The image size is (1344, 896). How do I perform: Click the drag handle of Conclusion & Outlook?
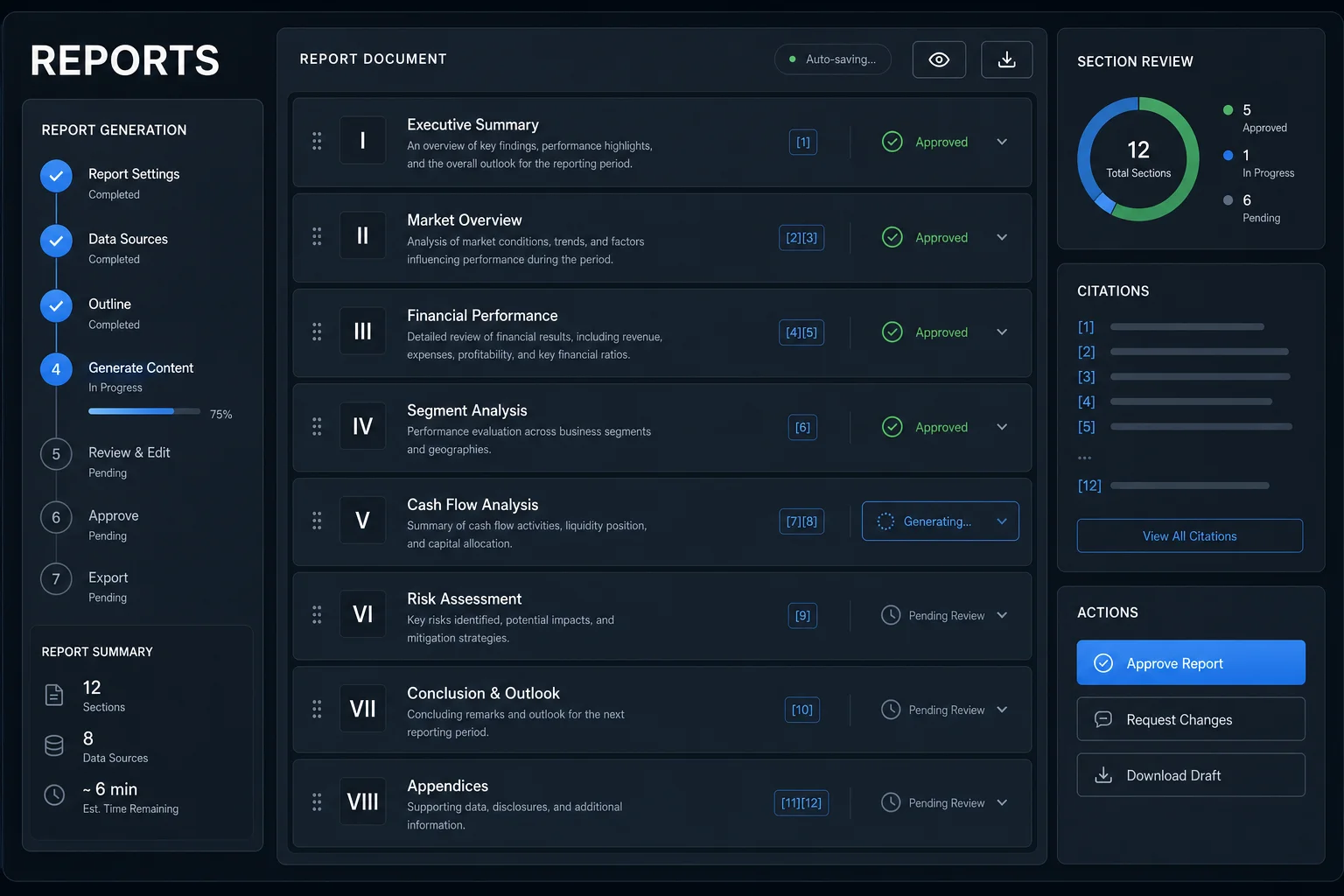pos(317,709)
